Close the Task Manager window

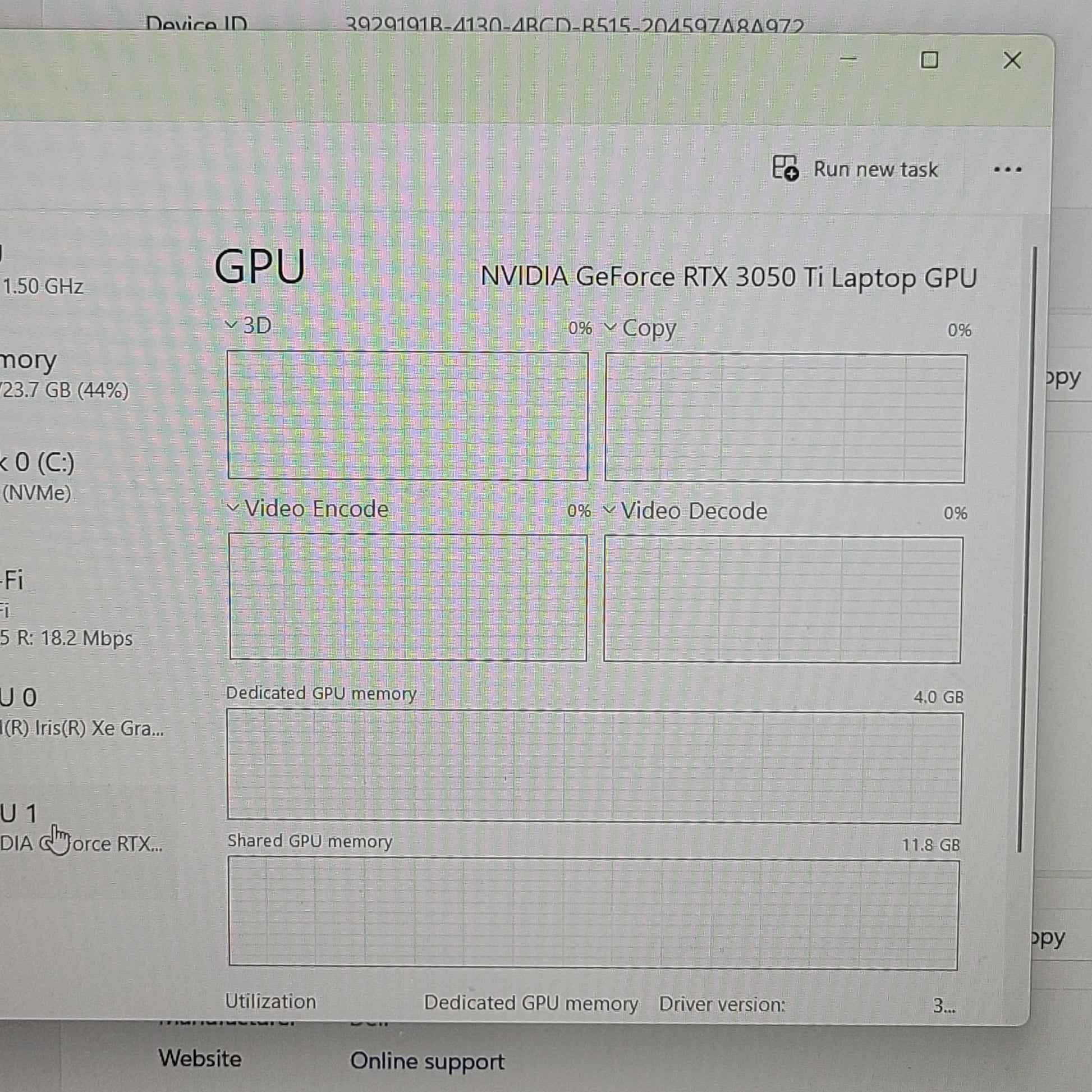tap(1012, 60)
